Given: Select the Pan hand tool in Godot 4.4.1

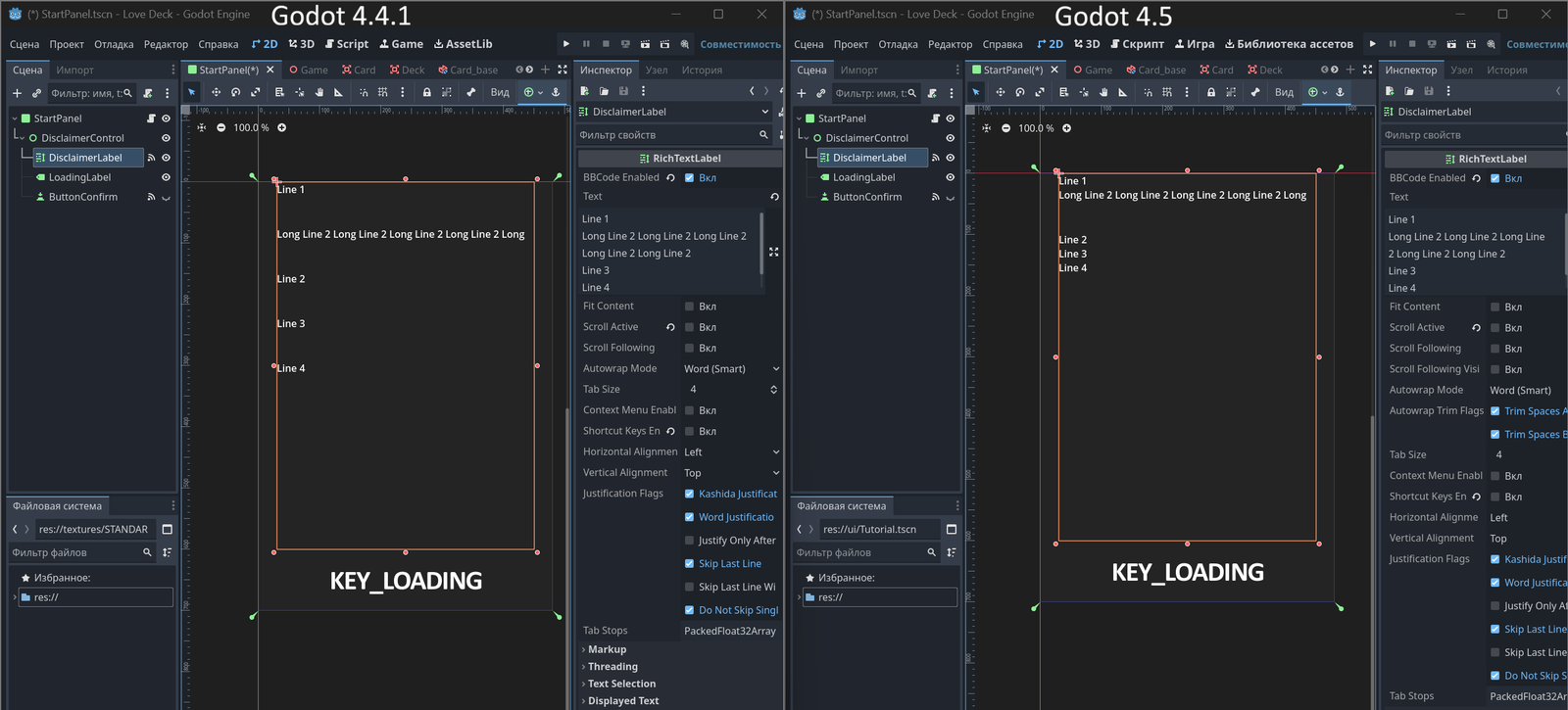Looking at the screenshot, I should click(x=318, y=92).
